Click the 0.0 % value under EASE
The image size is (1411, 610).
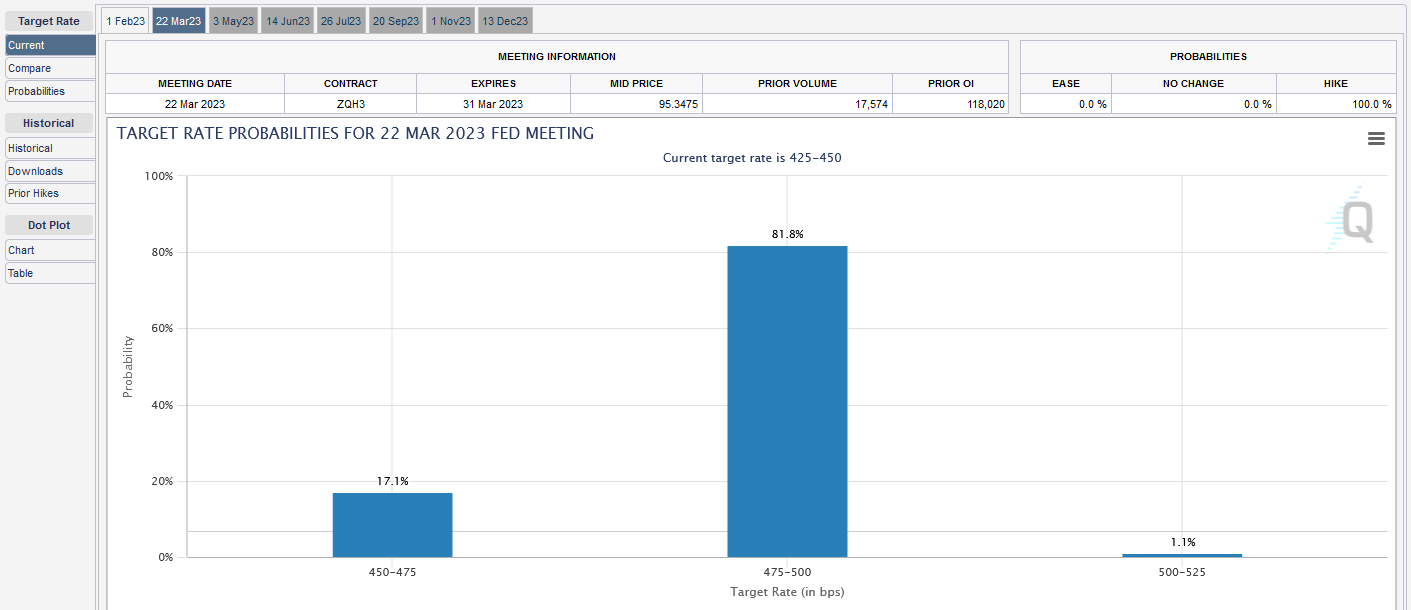(x=1093, y=104)
